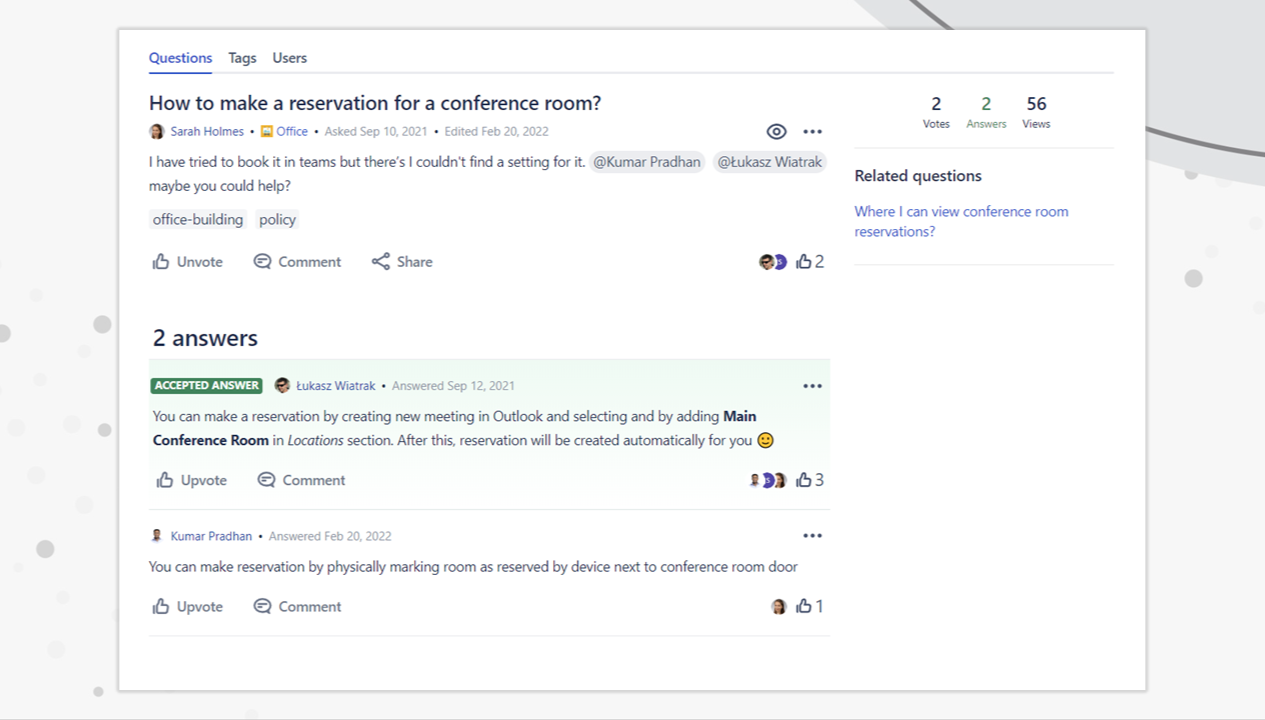The image size is (1265, 720).
Task: Comment on the question
Action: pos(297,262)
